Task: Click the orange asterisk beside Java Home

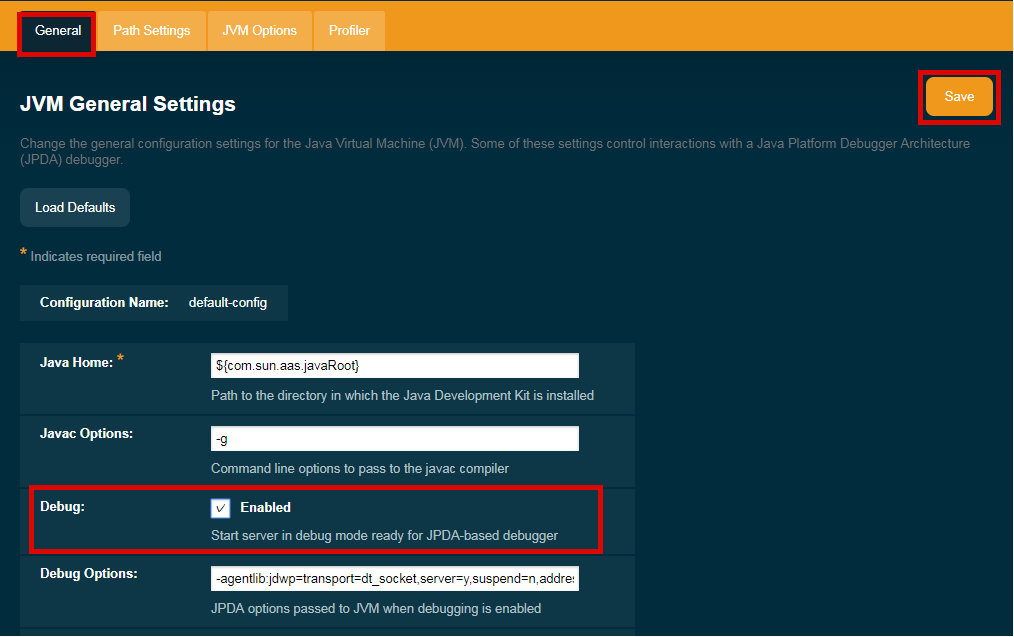Action: (121, 360)
